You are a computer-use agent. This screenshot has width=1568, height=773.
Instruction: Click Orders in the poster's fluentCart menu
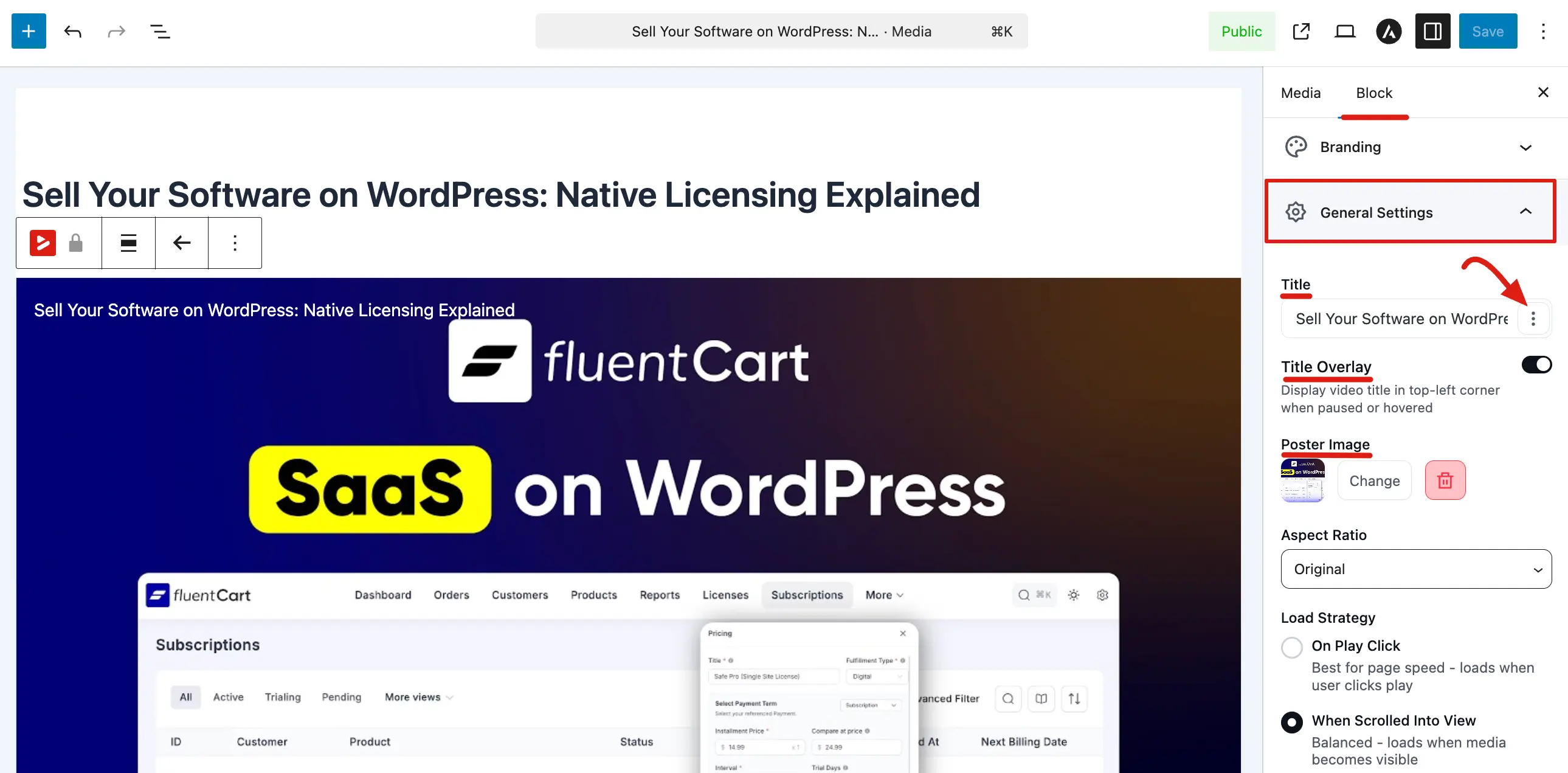pos(452,595)
